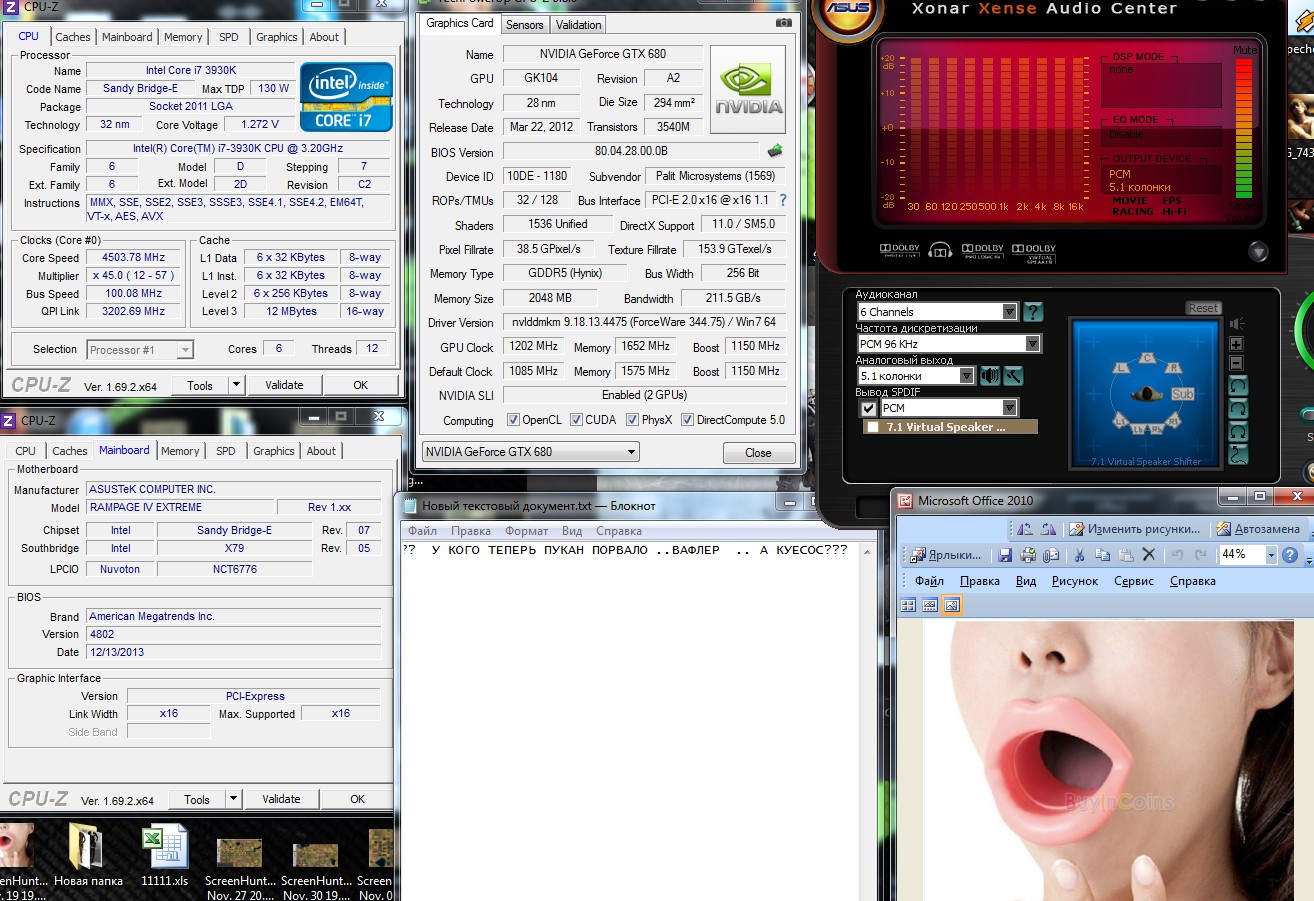Uncheck the SPDIF output checkbox
The height and width of the screenshot is (901, 1314).
pos(868,408)
